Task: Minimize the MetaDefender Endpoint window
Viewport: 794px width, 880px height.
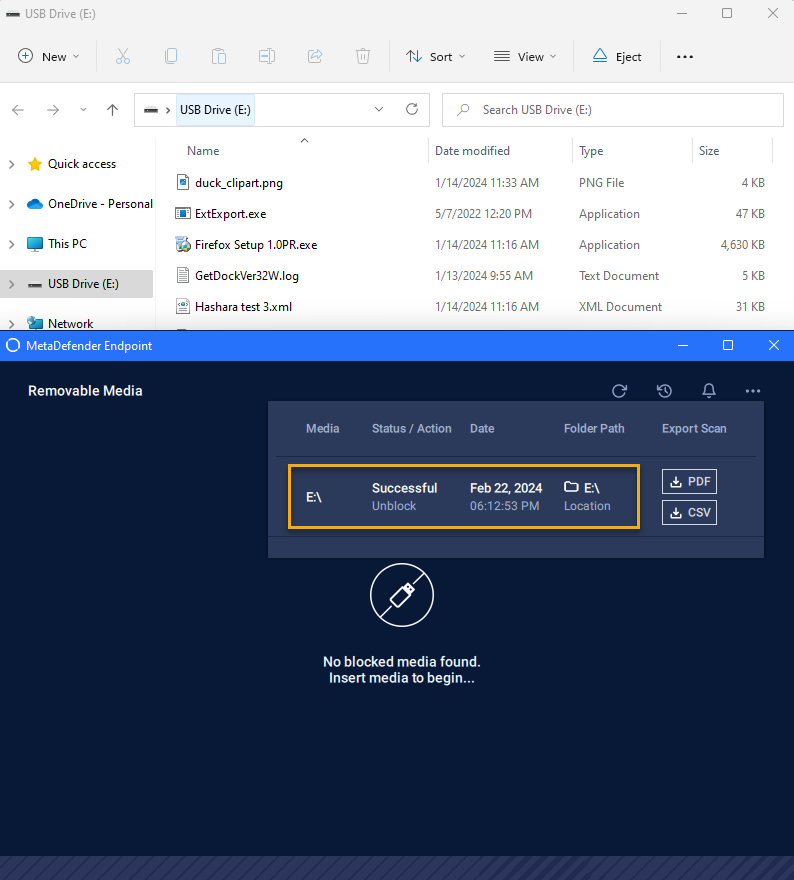Action: (x=683, y=346)
